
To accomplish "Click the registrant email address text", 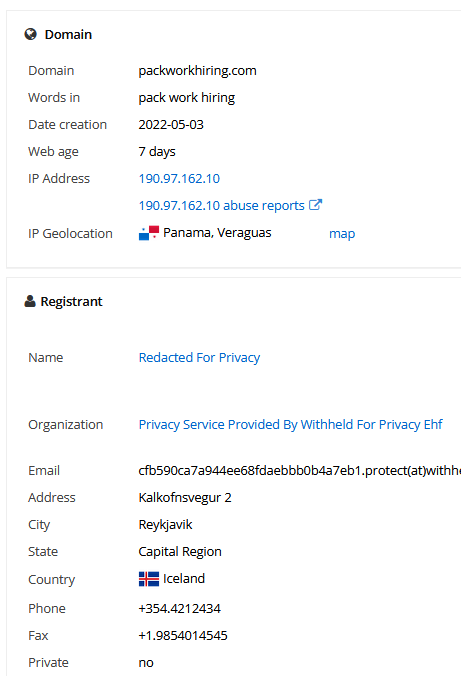I will coord(300,470).
